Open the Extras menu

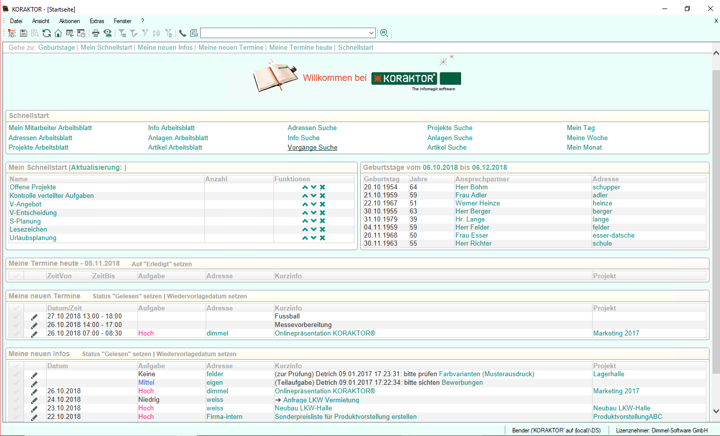click(97, 20)
